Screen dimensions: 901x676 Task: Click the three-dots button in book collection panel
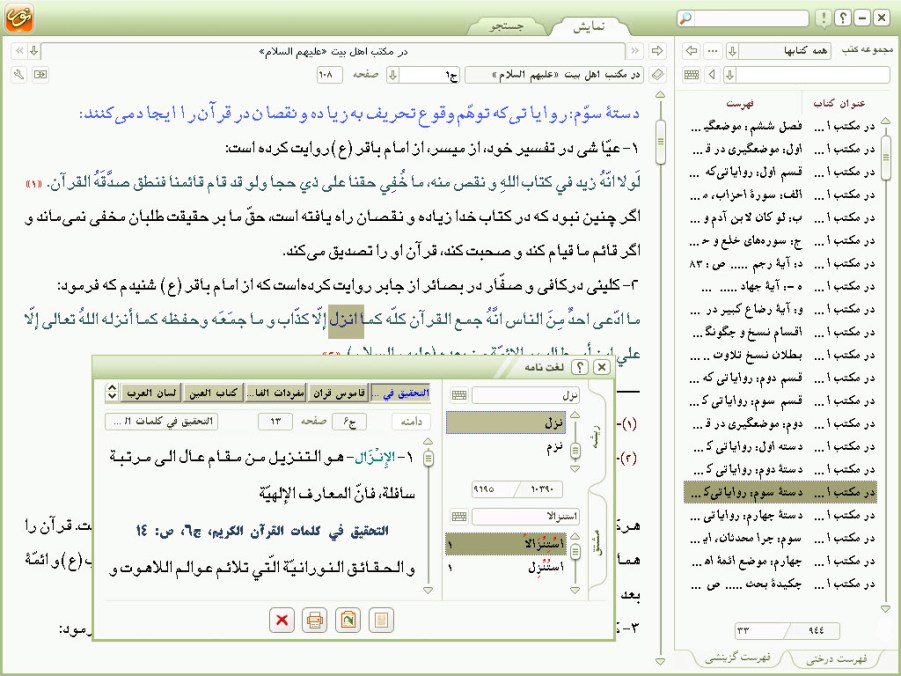[x=713, y=51]
